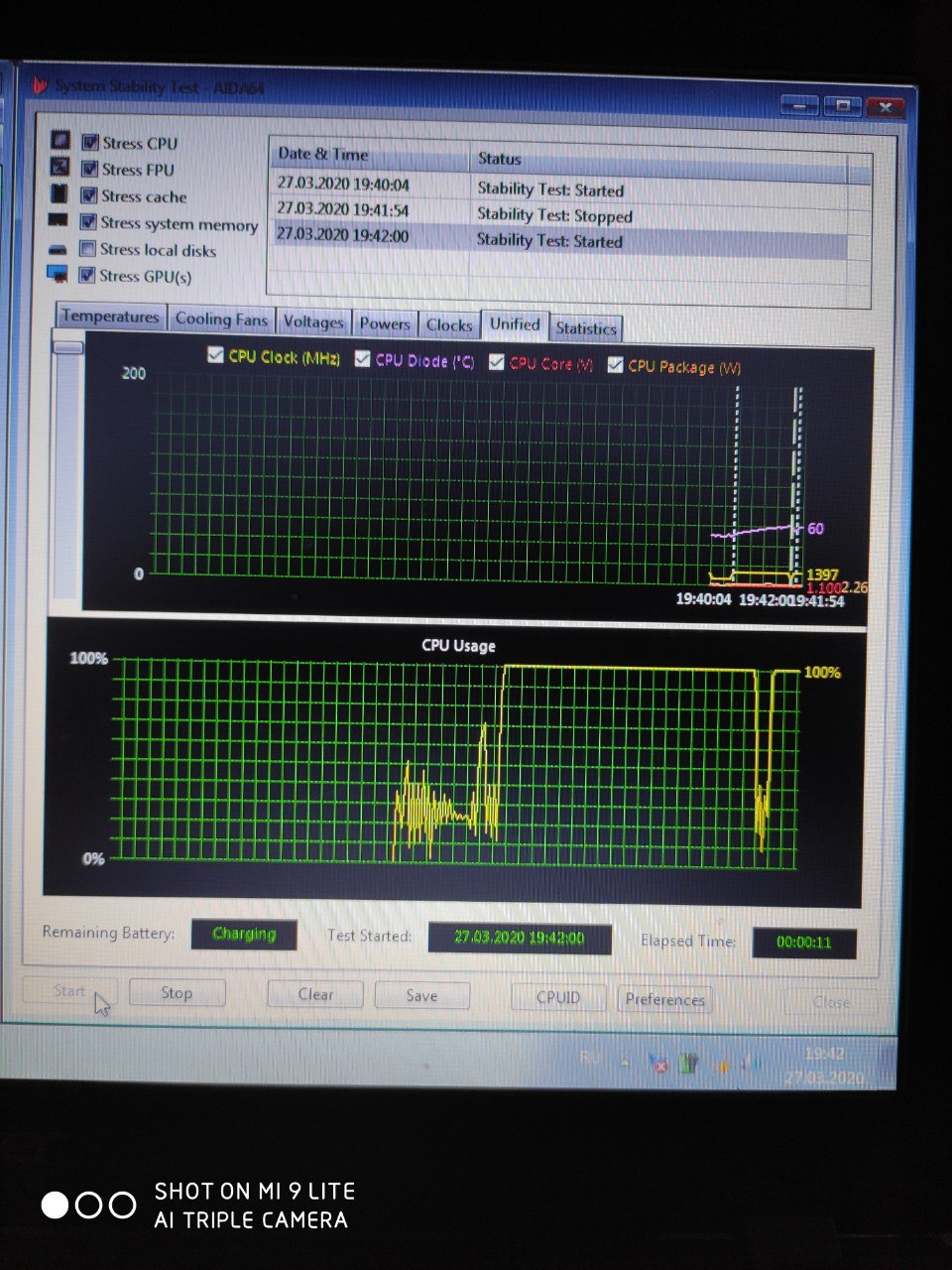The image size is (952, 1270).
Task: Open the Statistics tab
Action: [586, 328]
